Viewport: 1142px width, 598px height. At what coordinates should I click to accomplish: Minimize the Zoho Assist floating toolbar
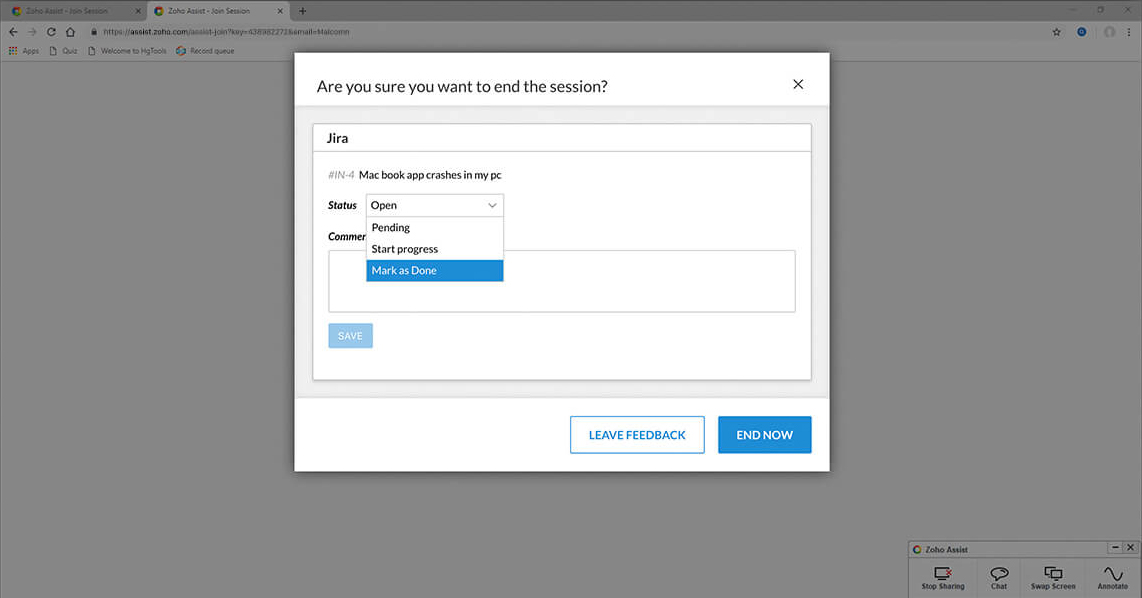[x=1115, y=548]
